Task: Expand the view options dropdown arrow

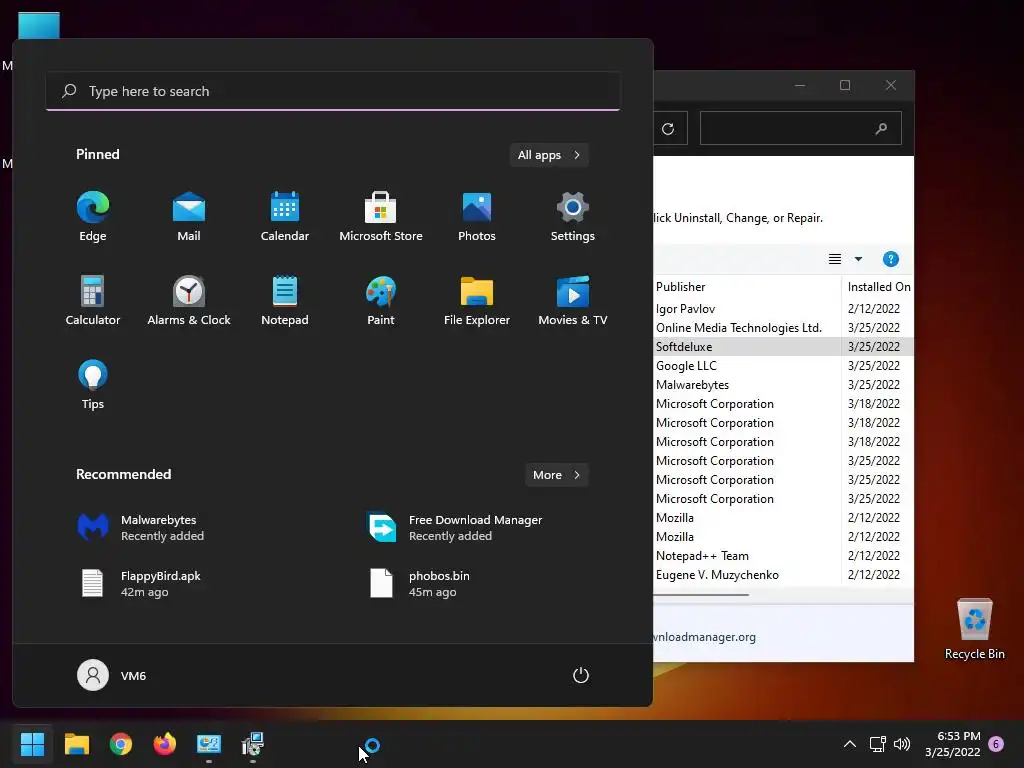Action: click(x=858, y=259)
